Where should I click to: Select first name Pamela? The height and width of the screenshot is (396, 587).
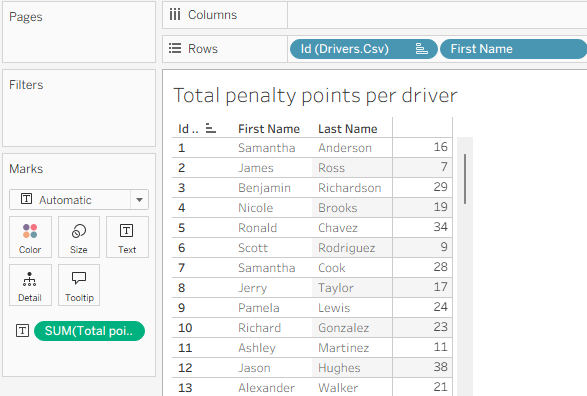pos(259,308)
